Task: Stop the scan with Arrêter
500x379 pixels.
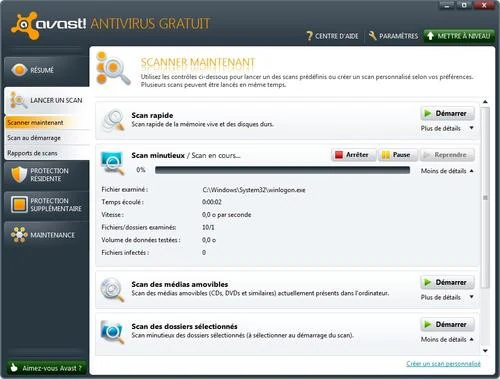Action: pyautogui.click(x=354, y=155)
